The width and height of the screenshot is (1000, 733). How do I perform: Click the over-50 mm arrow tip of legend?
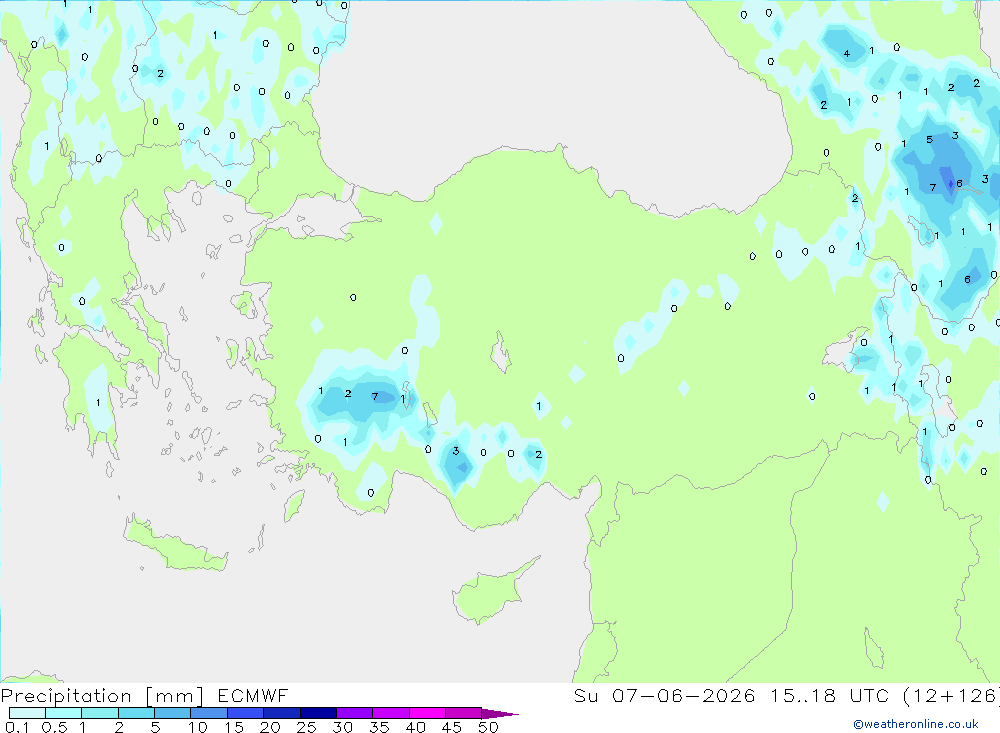(500, 713)
